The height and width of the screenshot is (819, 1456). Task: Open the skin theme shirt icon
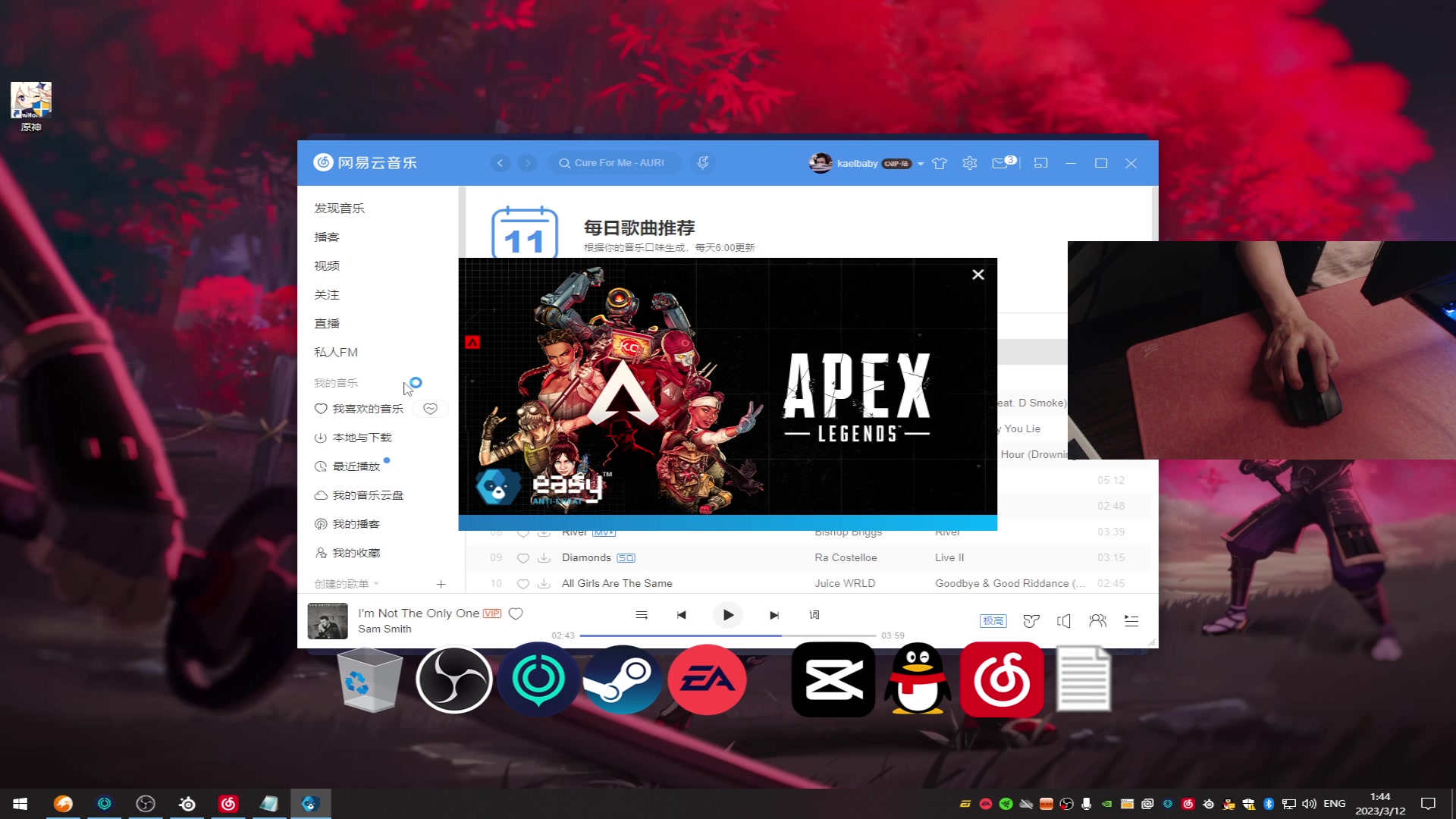940,163
